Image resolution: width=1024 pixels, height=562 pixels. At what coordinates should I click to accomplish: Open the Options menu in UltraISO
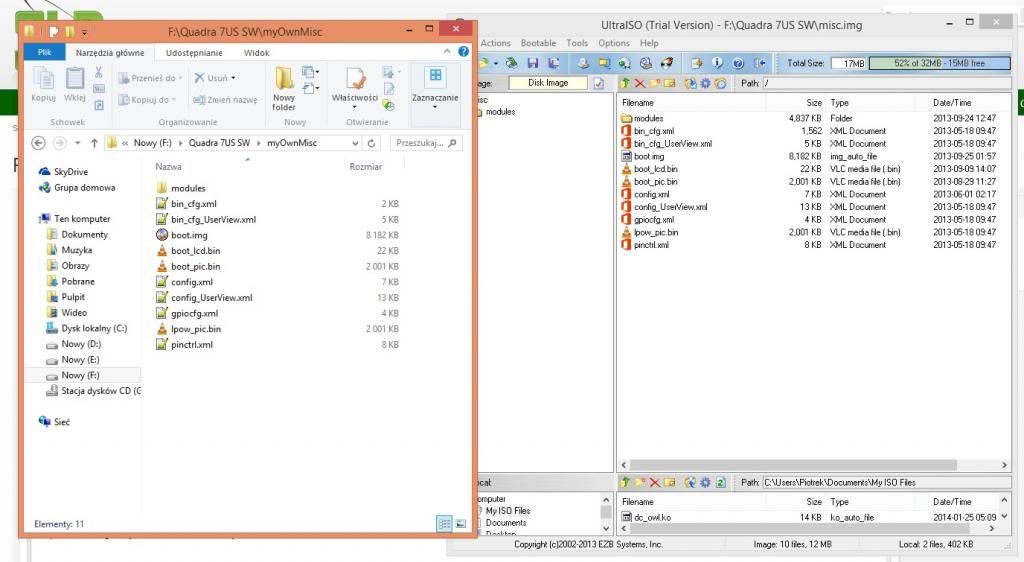tap(614, 43)
